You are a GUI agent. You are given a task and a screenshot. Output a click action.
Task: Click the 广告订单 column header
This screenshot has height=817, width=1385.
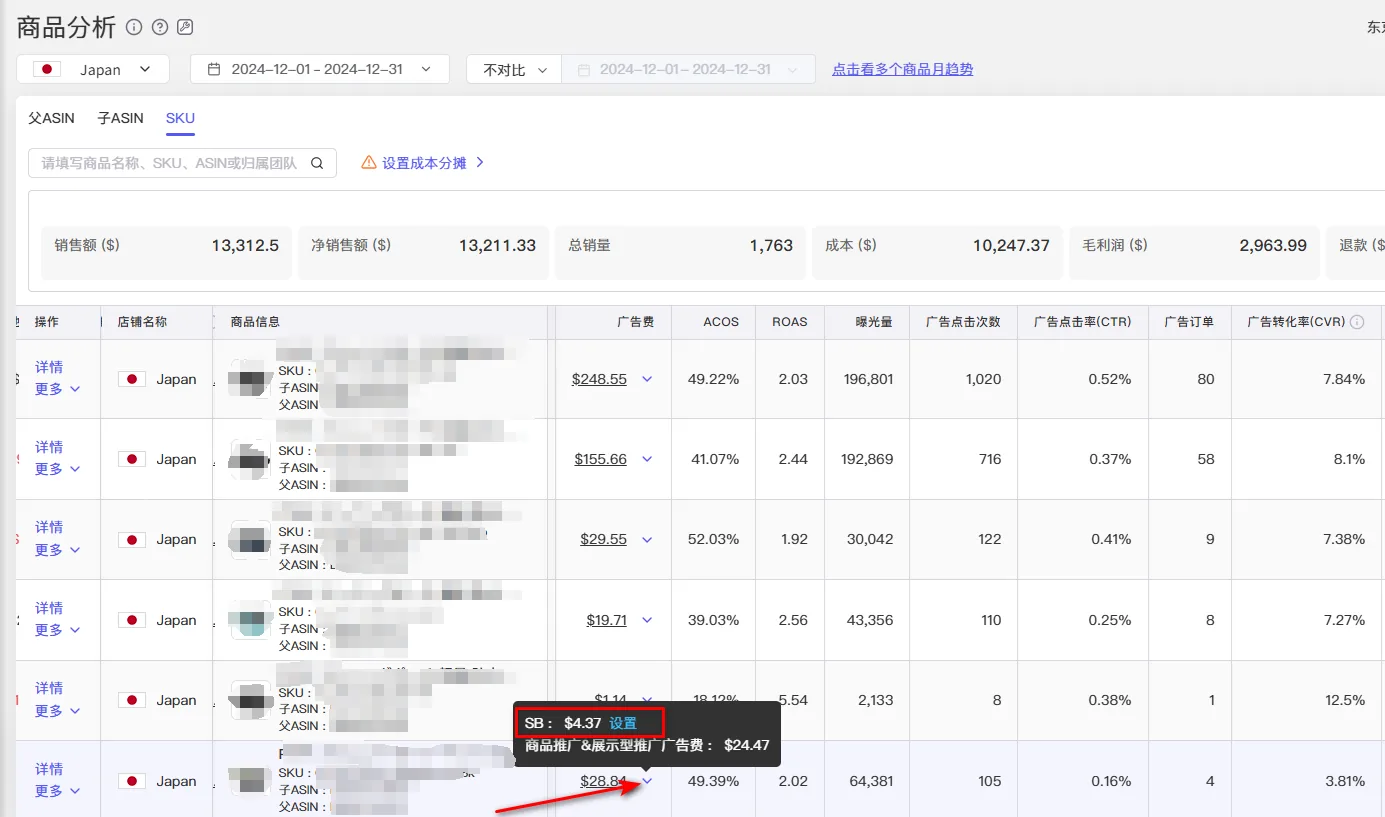(1189, 322)
